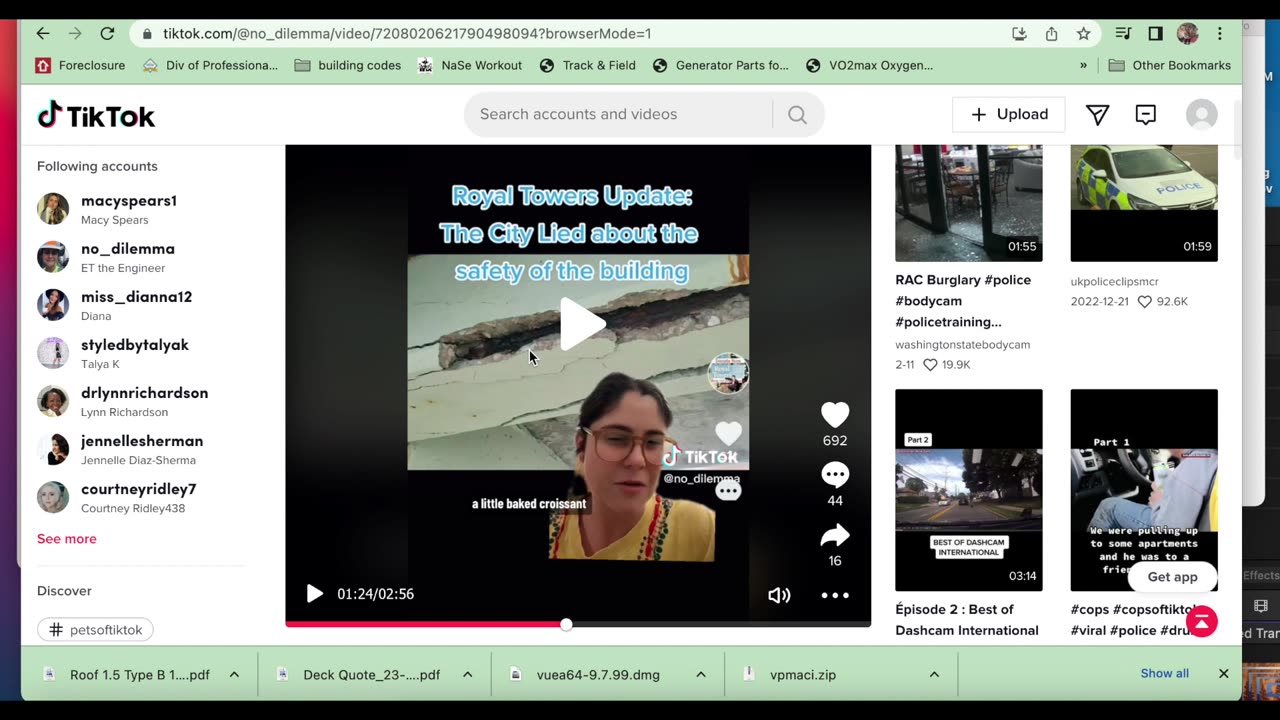Open the Other Bookmarks folder
Image resolution: width=1280 pixels, height=720 pixels.
(1170, 65)
